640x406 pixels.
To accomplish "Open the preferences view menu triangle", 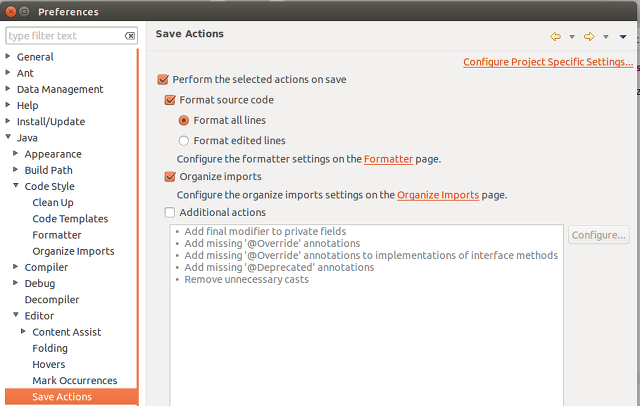I will [622, 37].
